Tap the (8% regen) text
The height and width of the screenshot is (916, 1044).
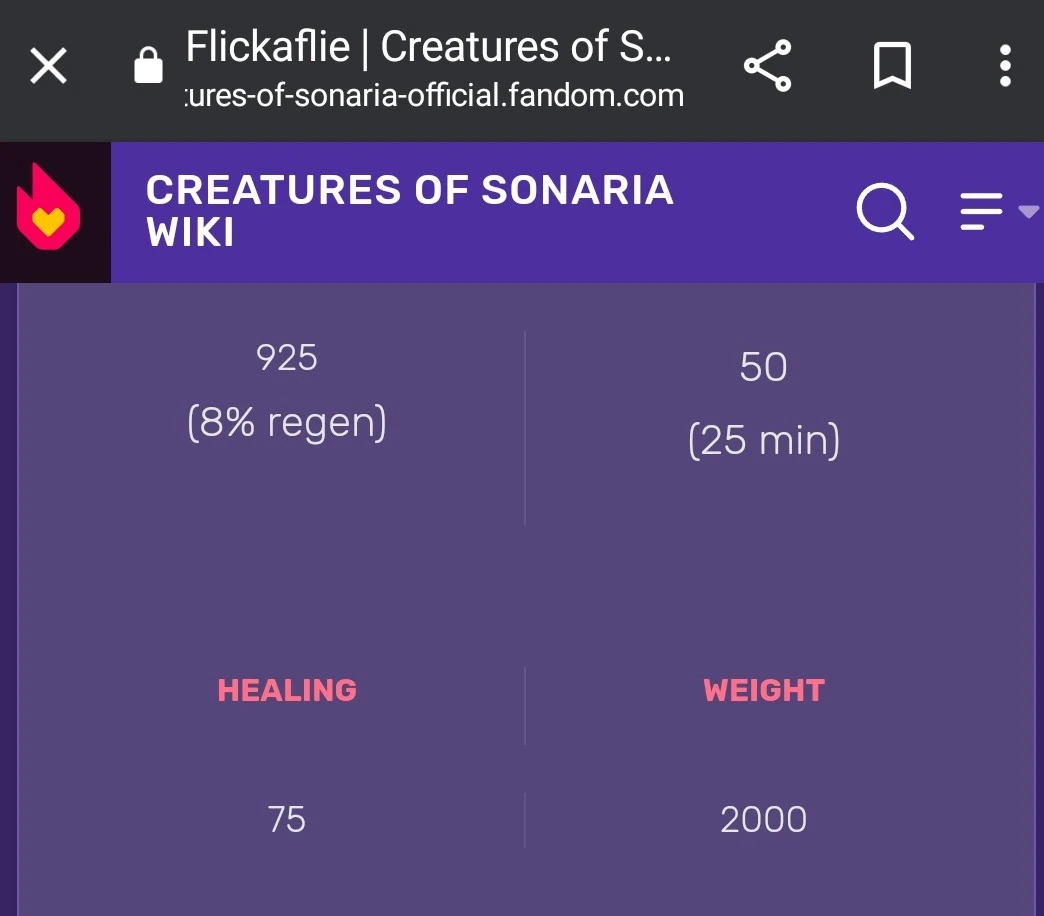pyautogui.click(x=287, y=423)
